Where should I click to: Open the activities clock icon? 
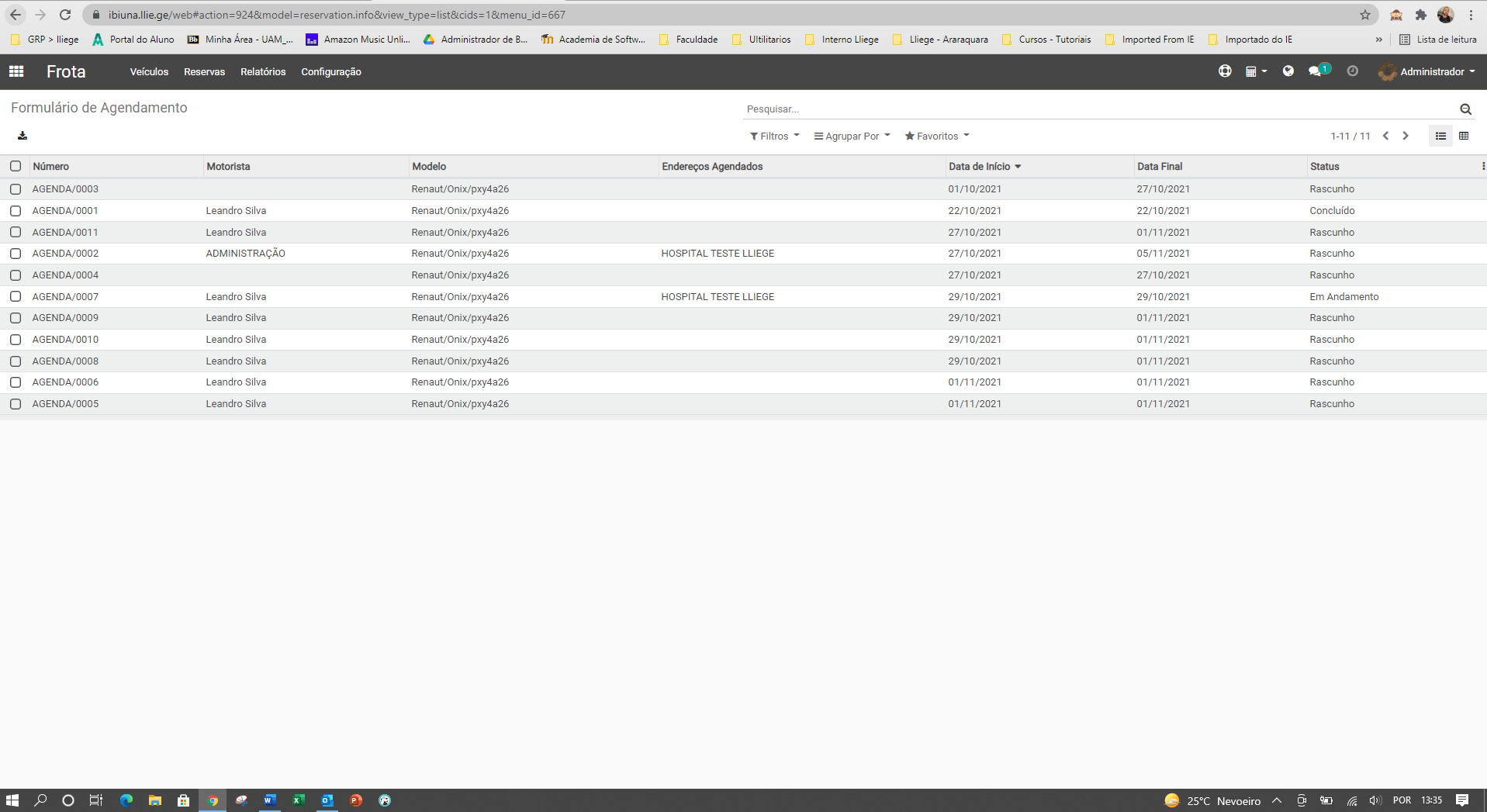(x=1352, y=71)
